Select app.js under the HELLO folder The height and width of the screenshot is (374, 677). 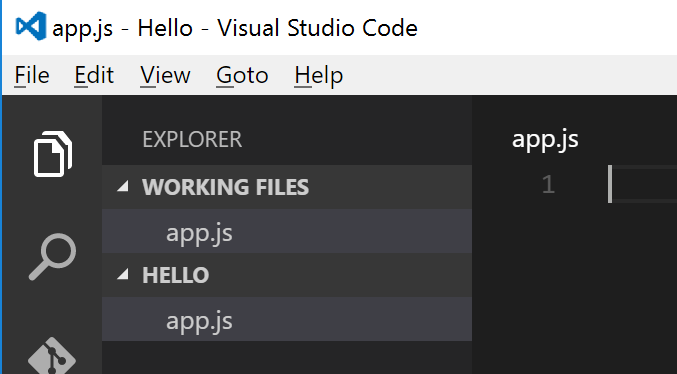287,319
